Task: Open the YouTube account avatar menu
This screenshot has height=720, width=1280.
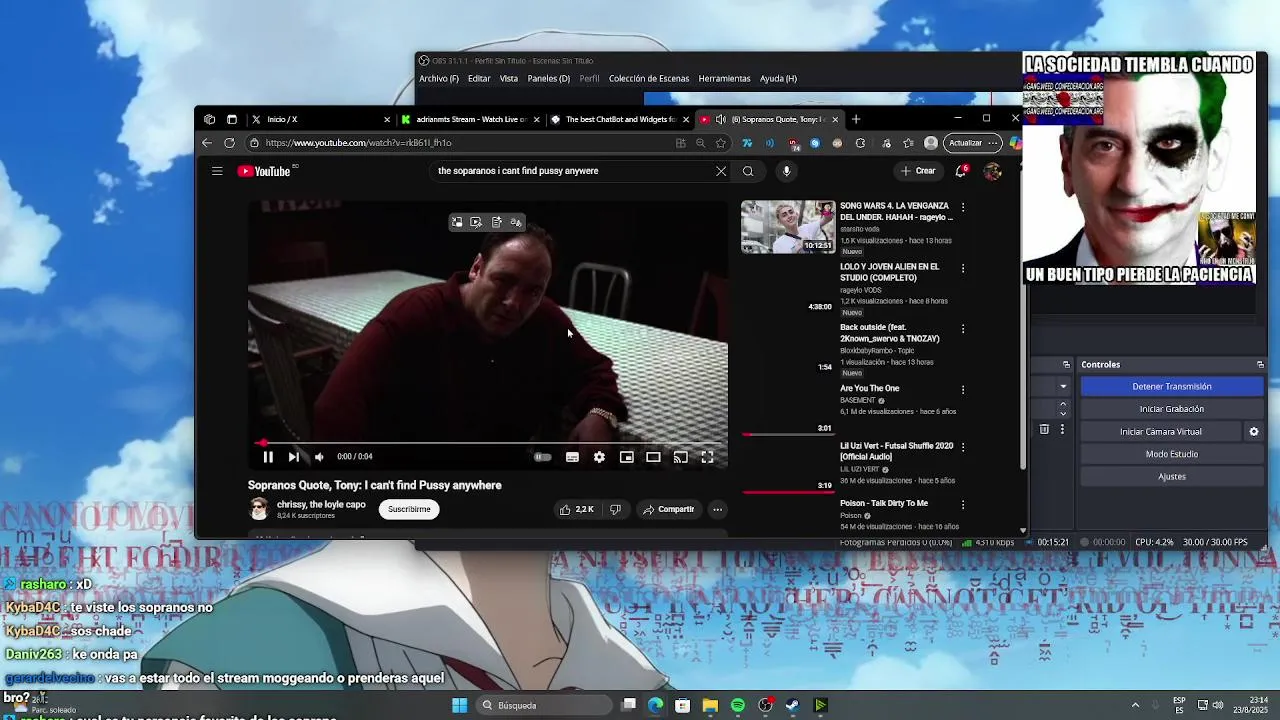Action: click(x=992, y=171)
